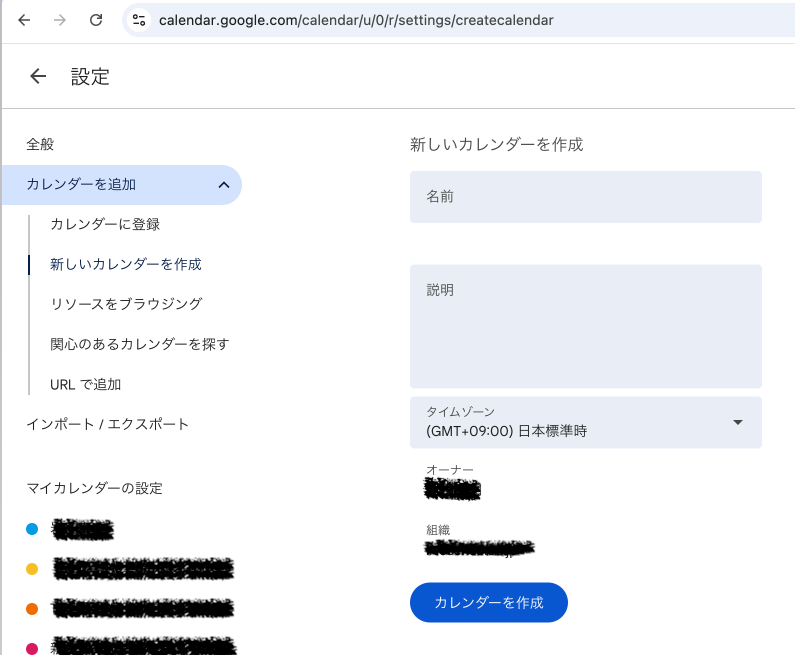Viewport: 795px width, 655px height.
Task: Click the タイムゾーン dropdown arrow
Action: [x=738, y=422]
